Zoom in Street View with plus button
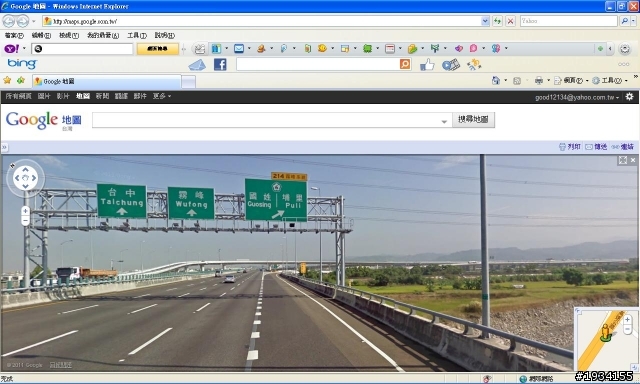This screenshot has height=384, width=640. point(25,211)
